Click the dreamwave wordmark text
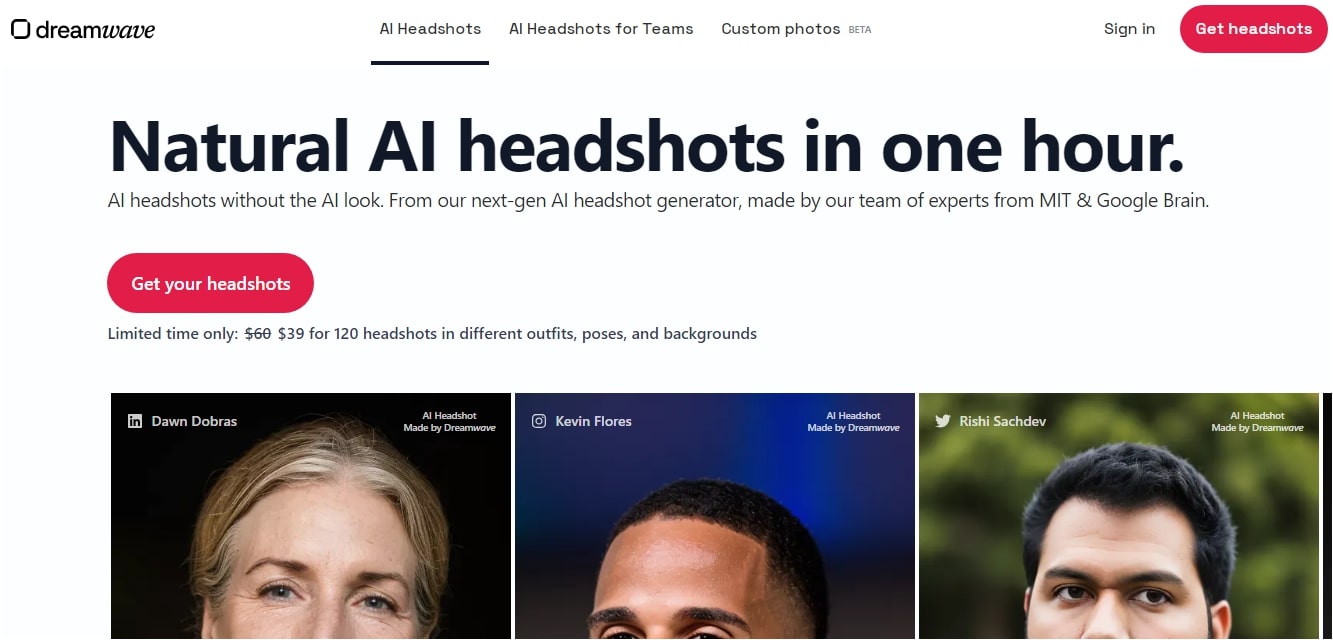Image resolution: width=1333 pixels, height=640 pixels. (x=96, y=29)
